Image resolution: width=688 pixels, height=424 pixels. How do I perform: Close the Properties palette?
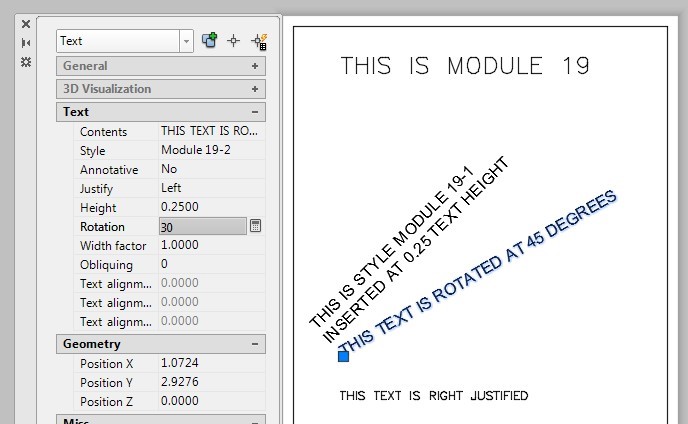pyautogui.click(x=26, y=23)
